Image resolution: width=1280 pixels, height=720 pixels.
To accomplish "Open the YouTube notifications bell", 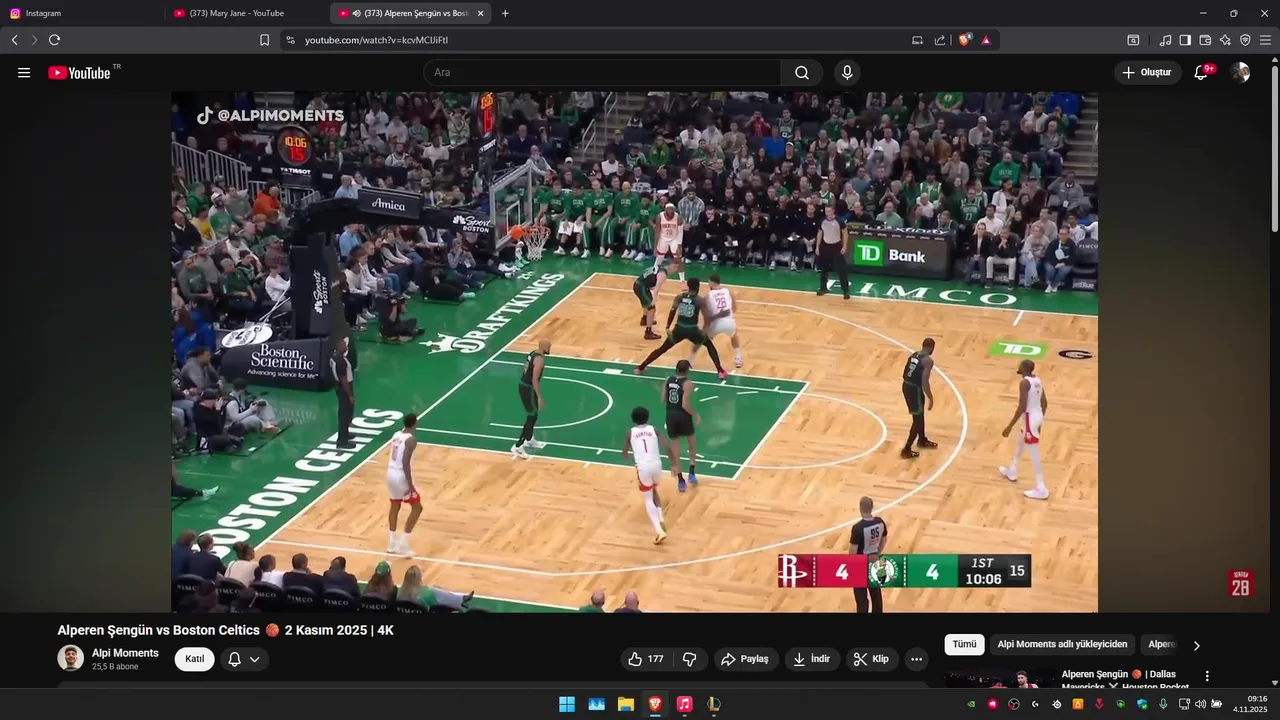I will pyautogui.click(x=1201, y=73).
